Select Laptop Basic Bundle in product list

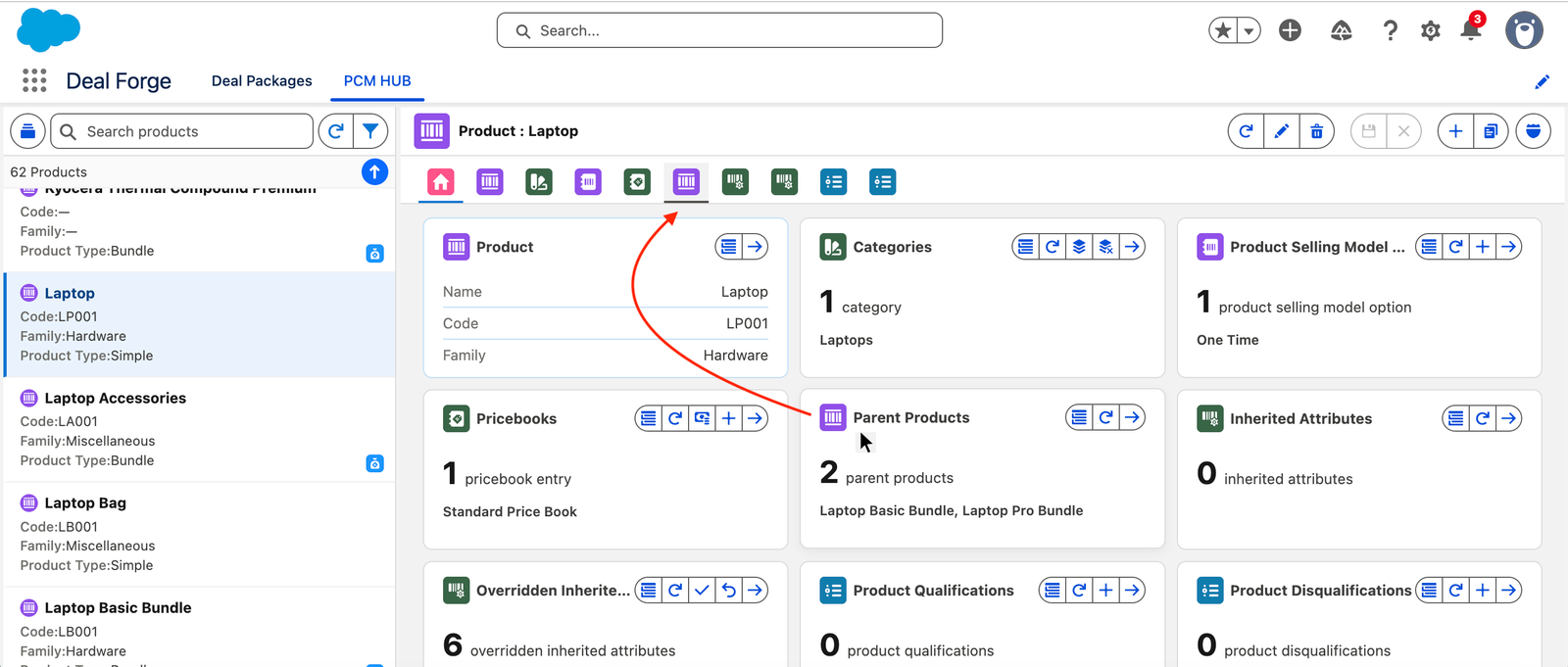click(x=200, y=628)
